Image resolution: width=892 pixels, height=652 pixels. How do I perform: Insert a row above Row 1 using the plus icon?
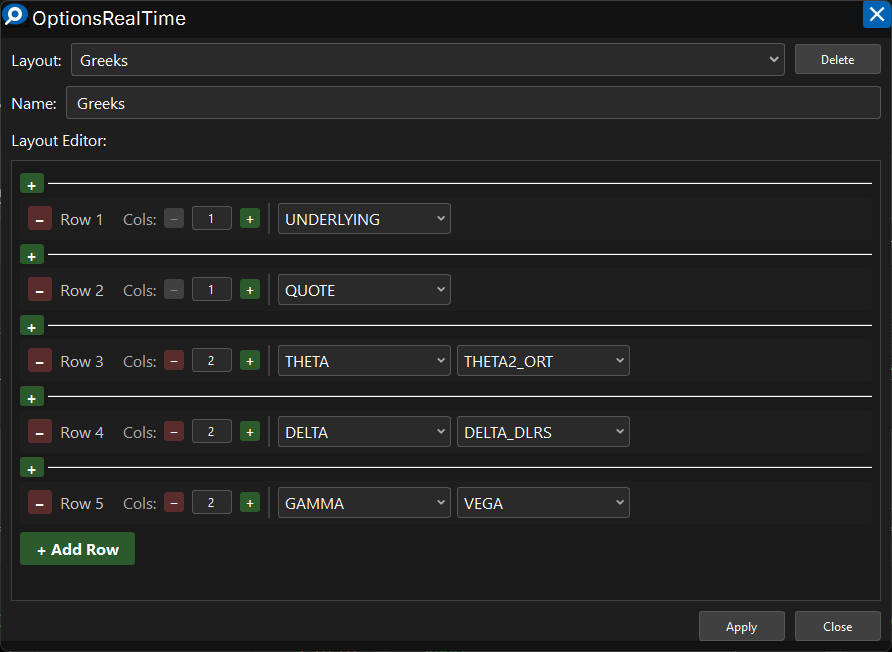[x=31, y=184]
